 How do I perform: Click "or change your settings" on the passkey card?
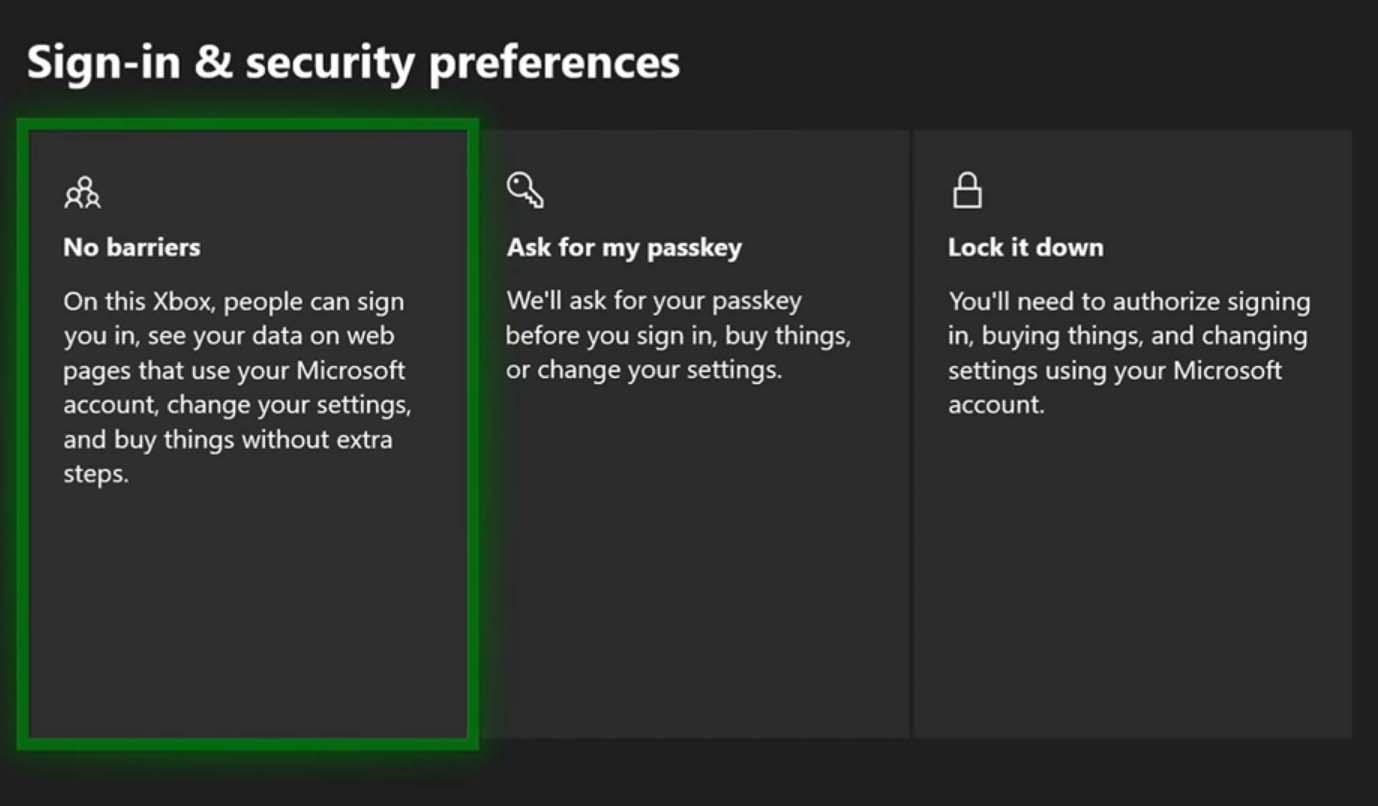click(x=643, y=370)
